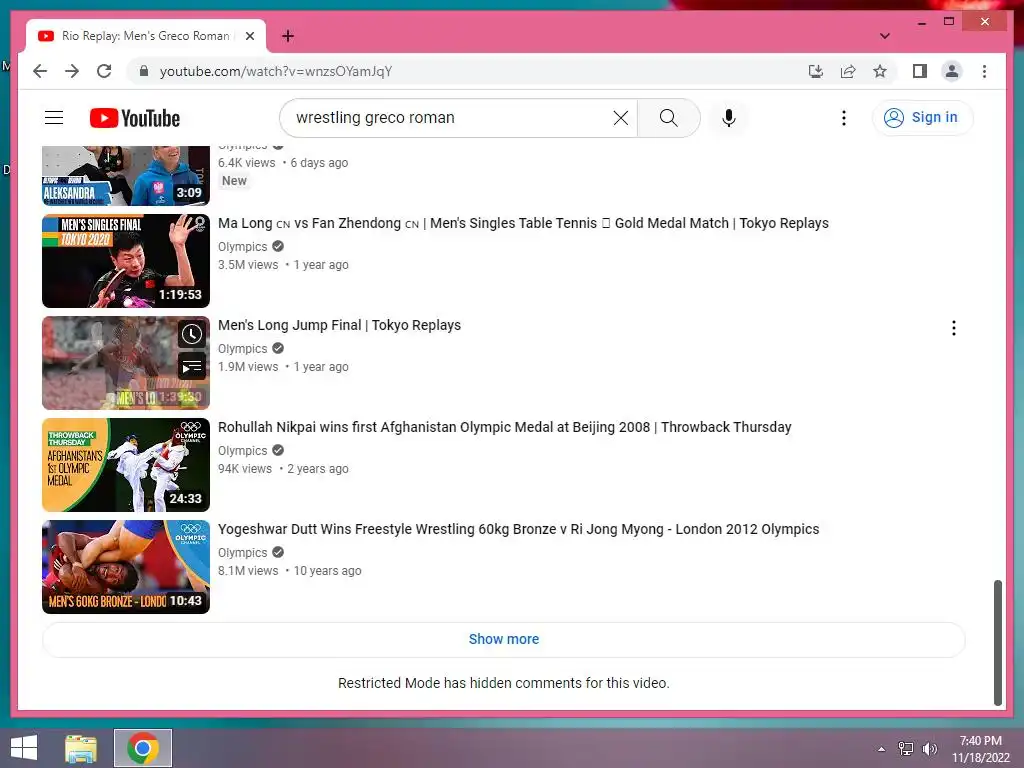Click the 'New' badge
1024x768 pixels.
[234, 181]
